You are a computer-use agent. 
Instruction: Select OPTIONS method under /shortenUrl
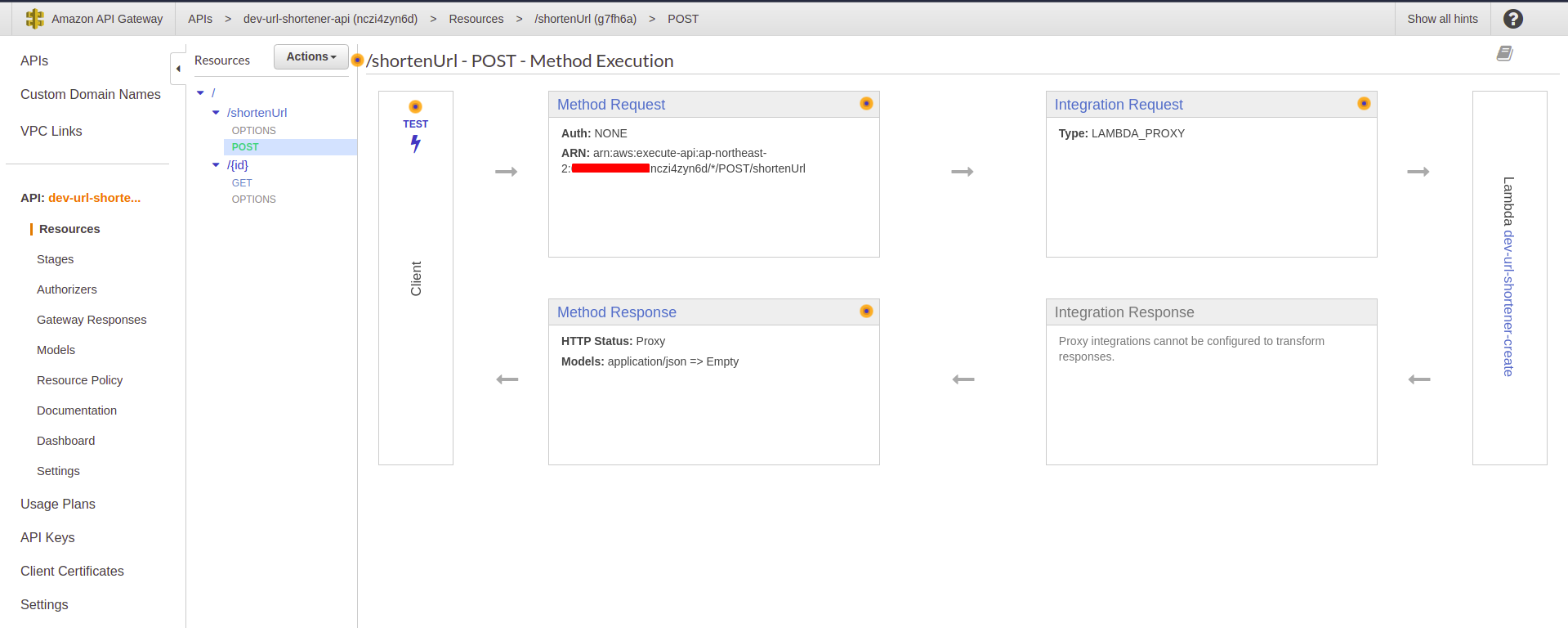click(253, 131)
